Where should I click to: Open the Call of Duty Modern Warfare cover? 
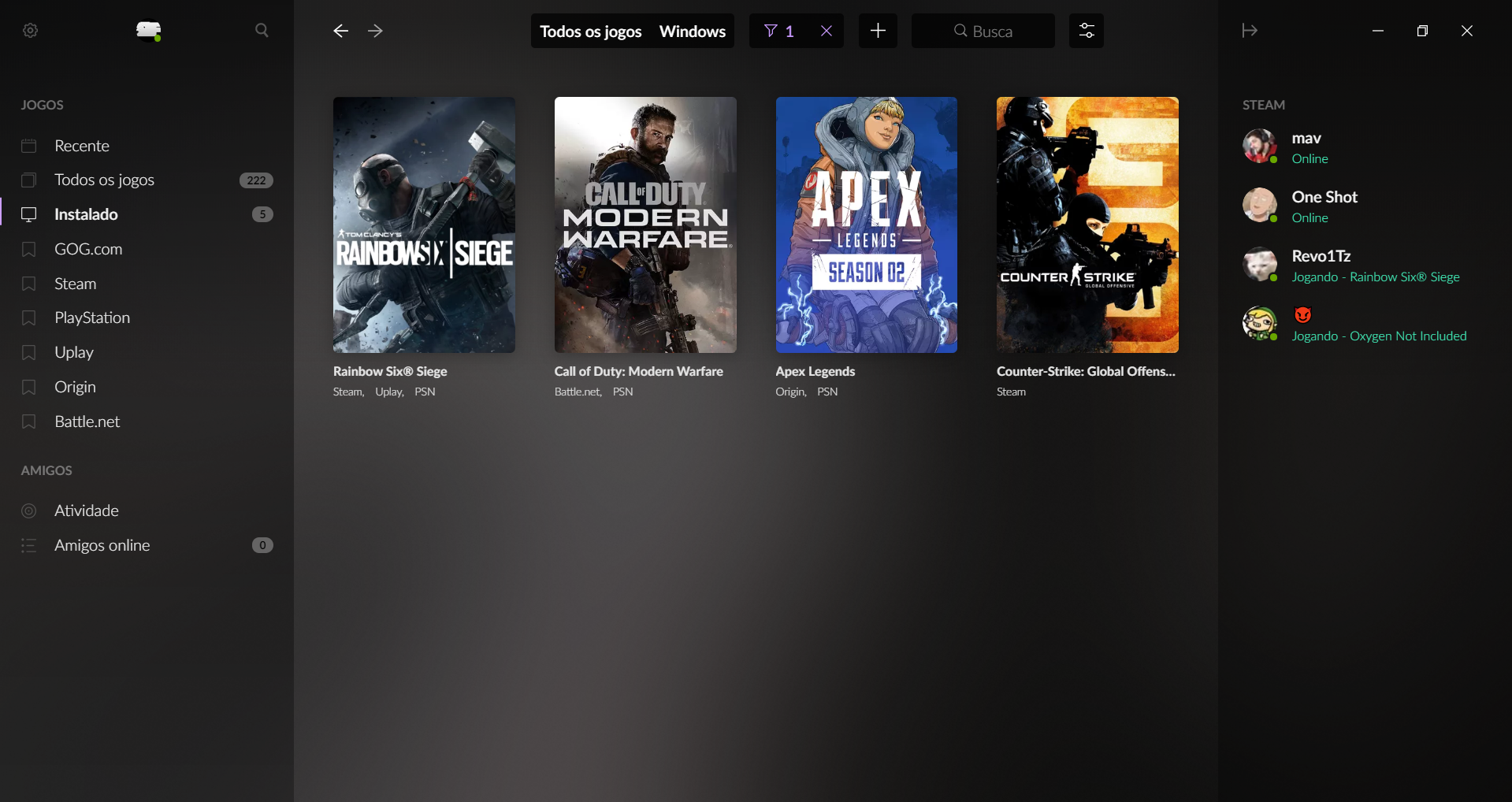(x=645, y=225)
